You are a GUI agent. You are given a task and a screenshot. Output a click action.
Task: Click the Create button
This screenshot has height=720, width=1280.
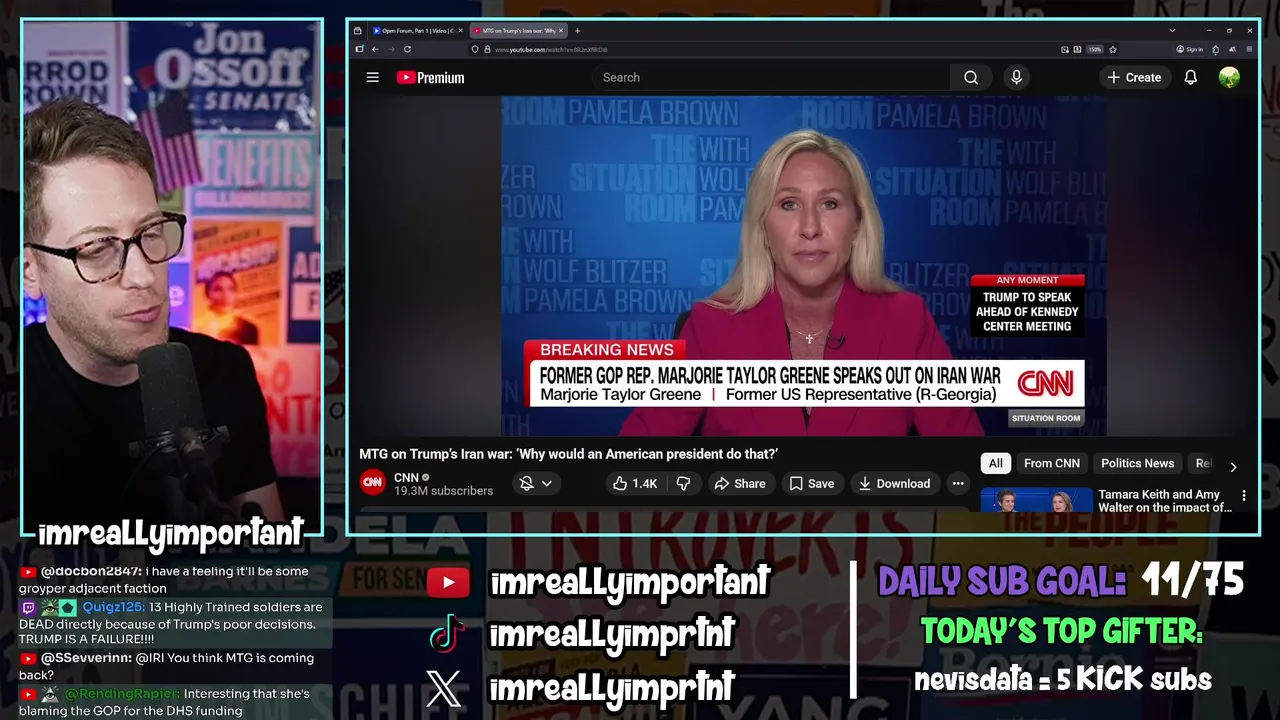point(1134,77)
